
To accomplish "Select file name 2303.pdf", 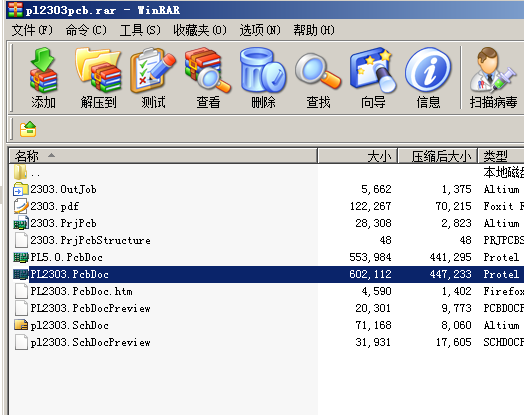I will click(x=54, y=206).
